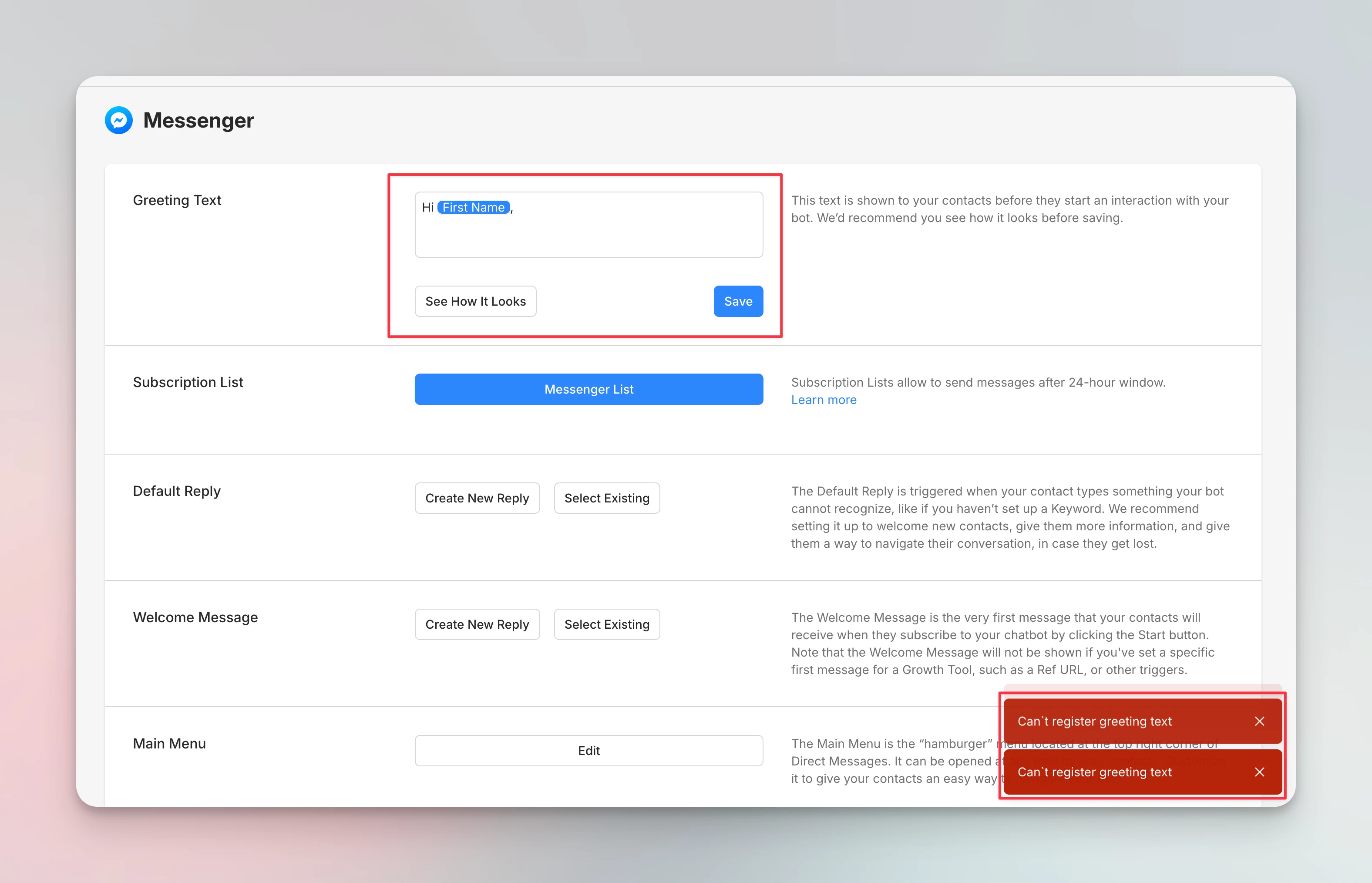Viewport: 1372px width, 883px height.
Task: Click the bottom "Can't register greeting text" toast
Action: (1095, 772)
